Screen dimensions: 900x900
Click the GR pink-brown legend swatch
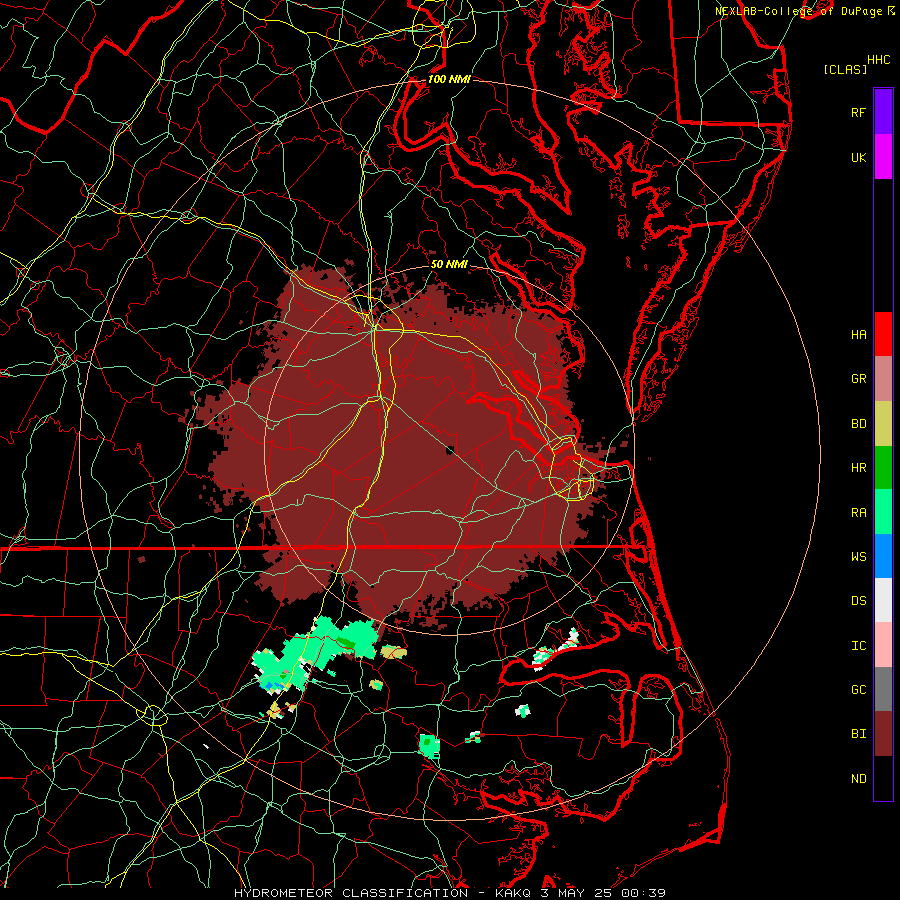click(883, 379)
